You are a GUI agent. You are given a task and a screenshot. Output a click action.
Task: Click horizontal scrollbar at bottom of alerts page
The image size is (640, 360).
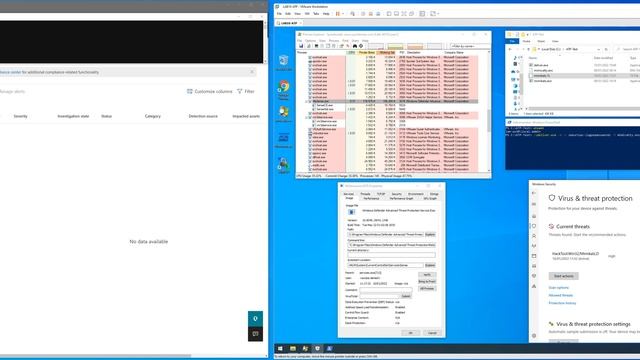(96, 356)
